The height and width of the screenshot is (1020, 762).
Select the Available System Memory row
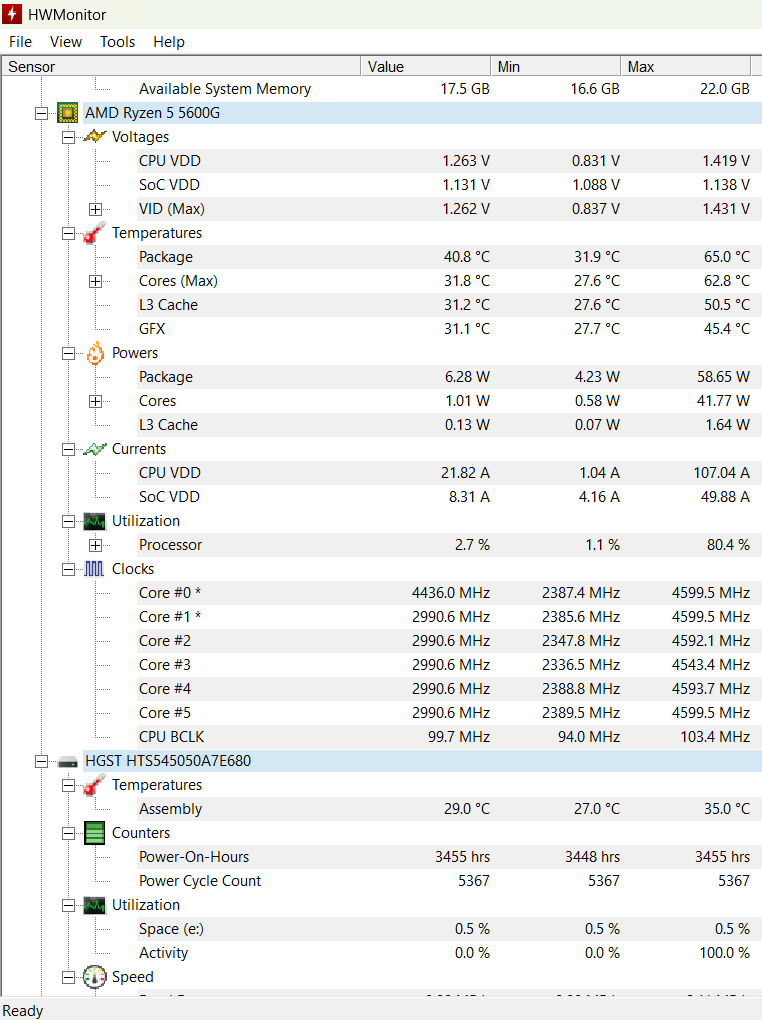(x=448, y=89)
